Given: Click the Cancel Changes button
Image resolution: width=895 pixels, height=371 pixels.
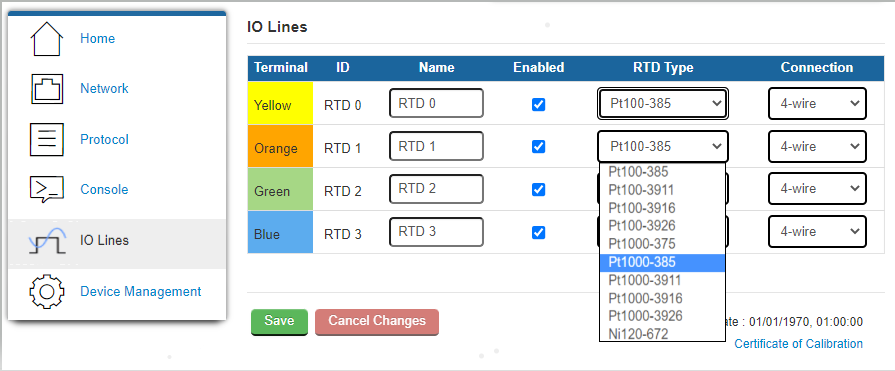Looking at the screenshot, I should coord(377,321).
